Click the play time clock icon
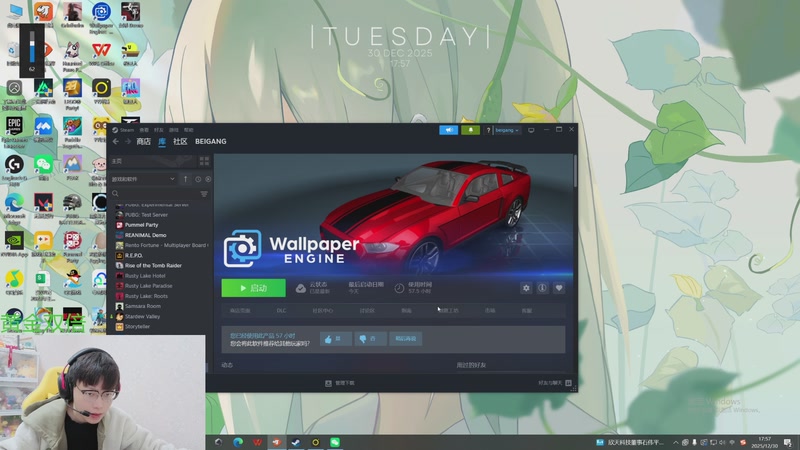This screenshot has width=800, height=450. (x=399, y=288)
